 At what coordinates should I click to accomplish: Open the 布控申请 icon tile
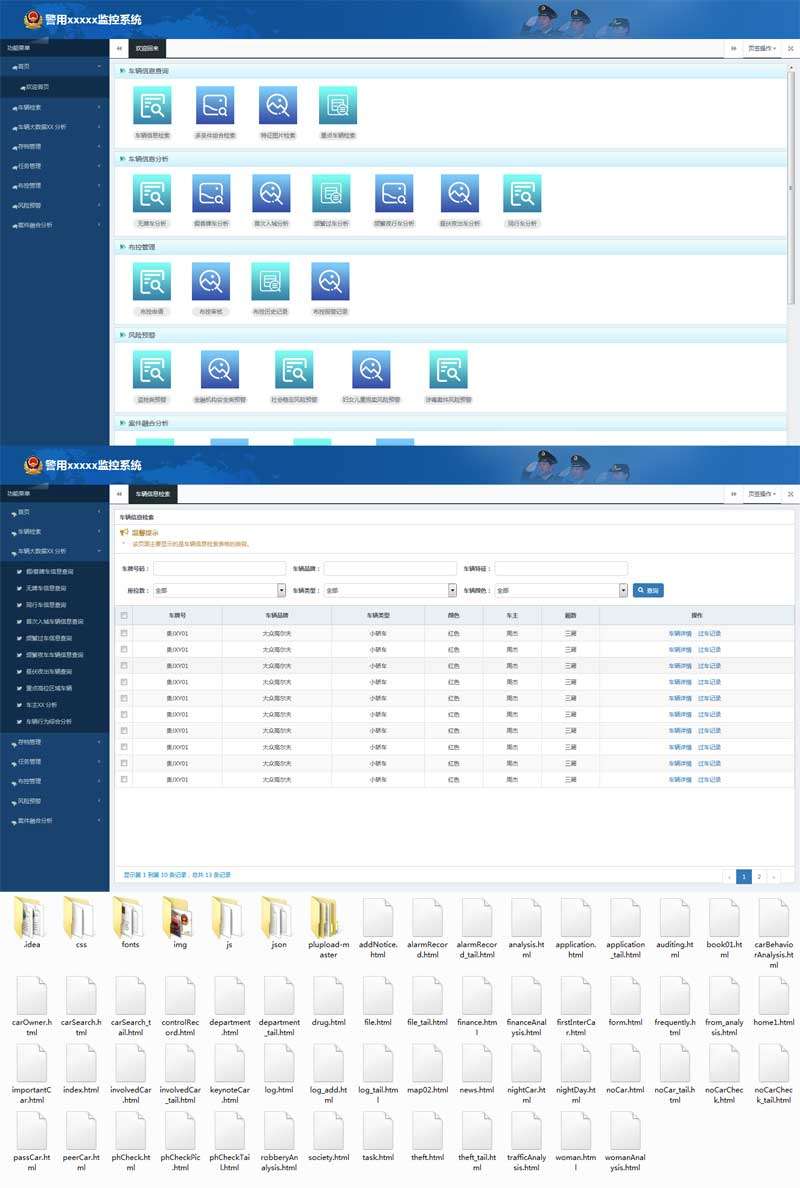pos(152,282)
